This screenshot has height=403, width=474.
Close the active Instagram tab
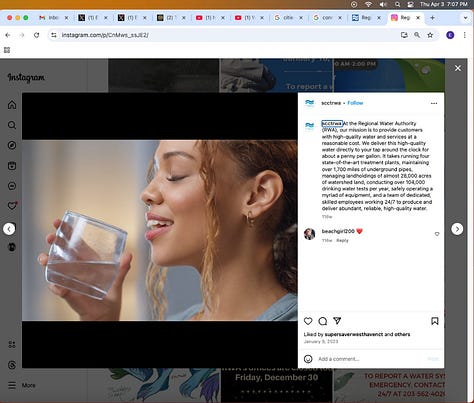[418, 18]
